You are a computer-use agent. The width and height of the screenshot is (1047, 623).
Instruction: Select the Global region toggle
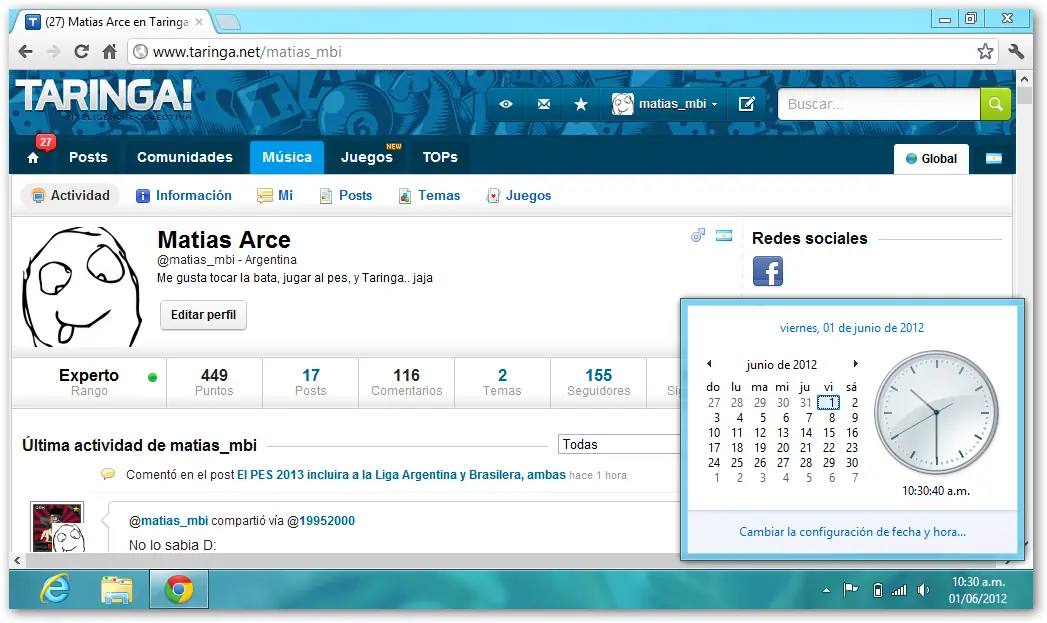pos(931,159)
